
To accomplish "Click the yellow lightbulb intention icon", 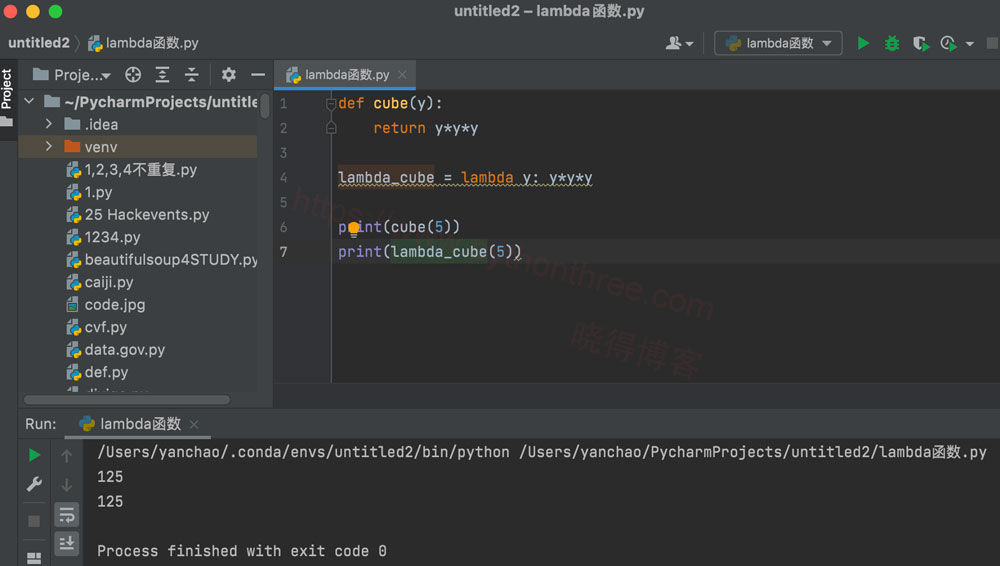I will click(x=354, y=228).
